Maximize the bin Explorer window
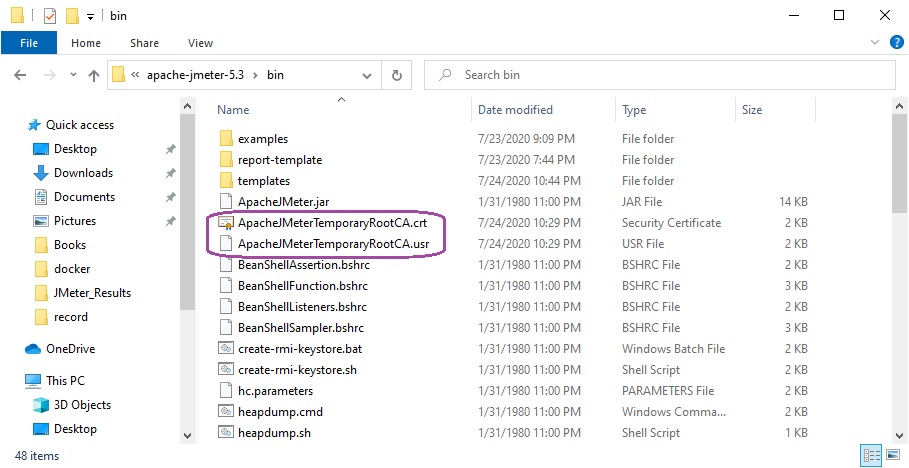The width and height of the screenshot is (909, 468). click(839, 16)
